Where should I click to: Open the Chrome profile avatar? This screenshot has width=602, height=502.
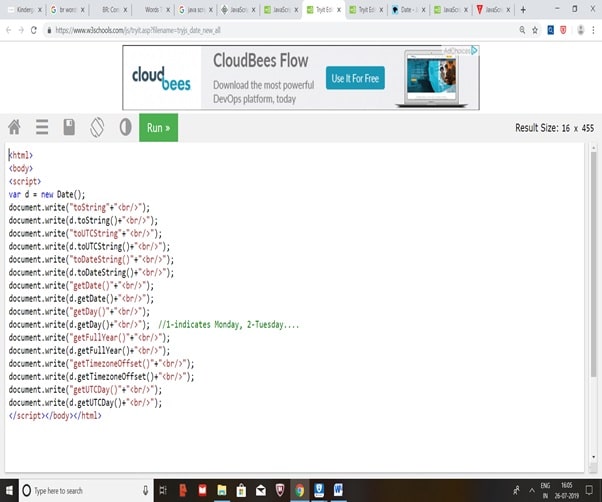[580, 30]
